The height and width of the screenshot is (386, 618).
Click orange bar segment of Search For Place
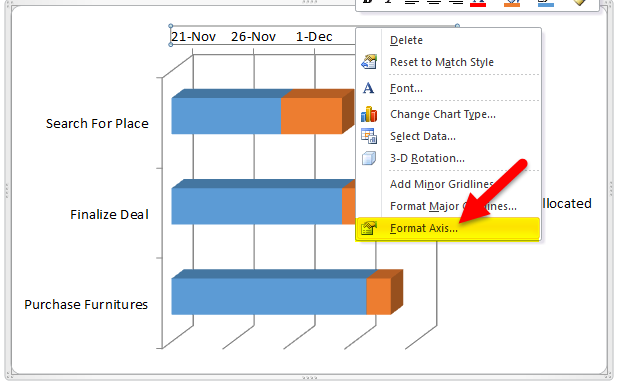point(311,116)
